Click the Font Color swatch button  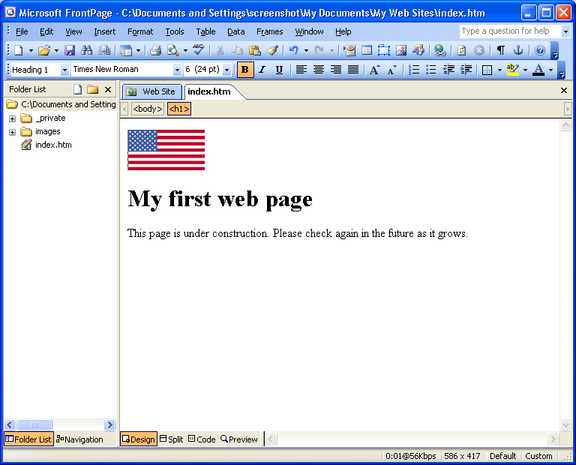538,69
